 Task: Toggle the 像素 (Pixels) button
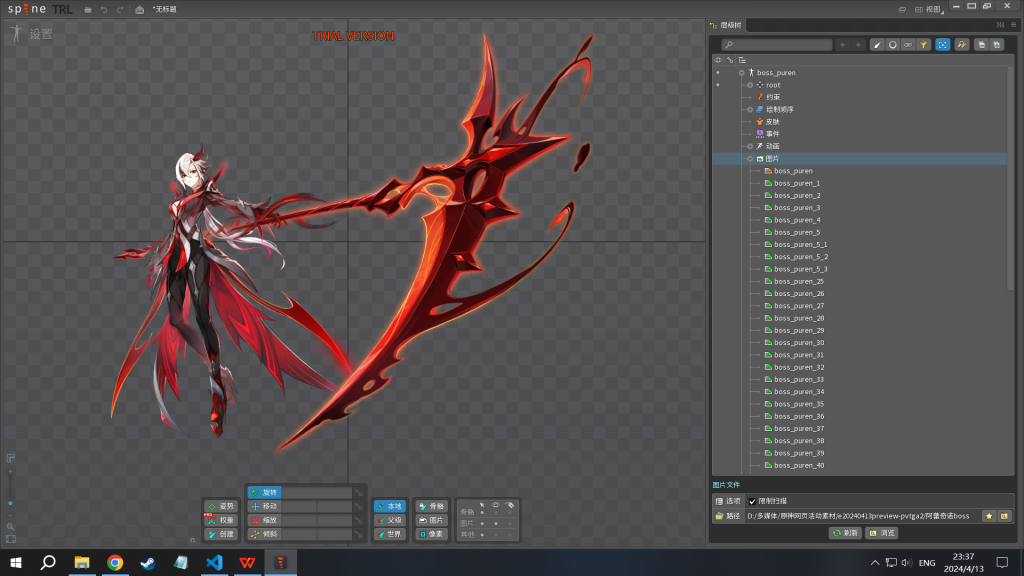[432, 534]
